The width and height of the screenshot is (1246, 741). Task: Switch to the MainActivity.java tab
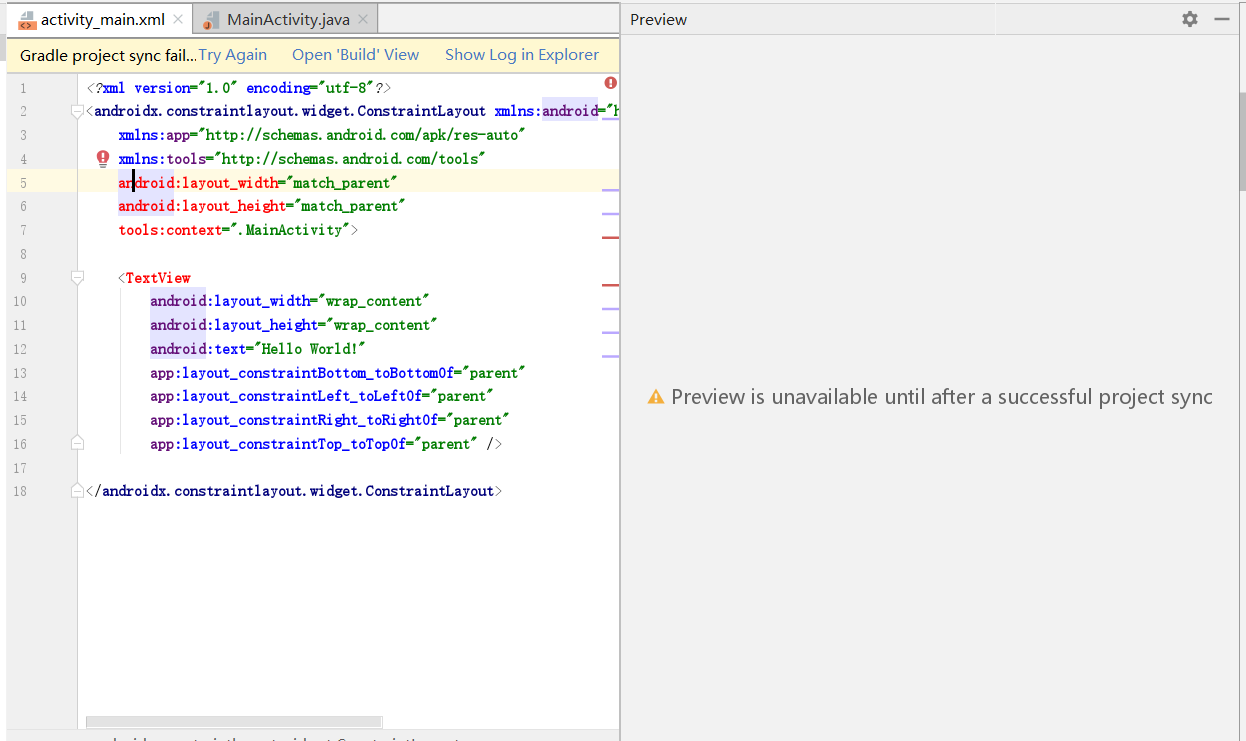(284, 19)
